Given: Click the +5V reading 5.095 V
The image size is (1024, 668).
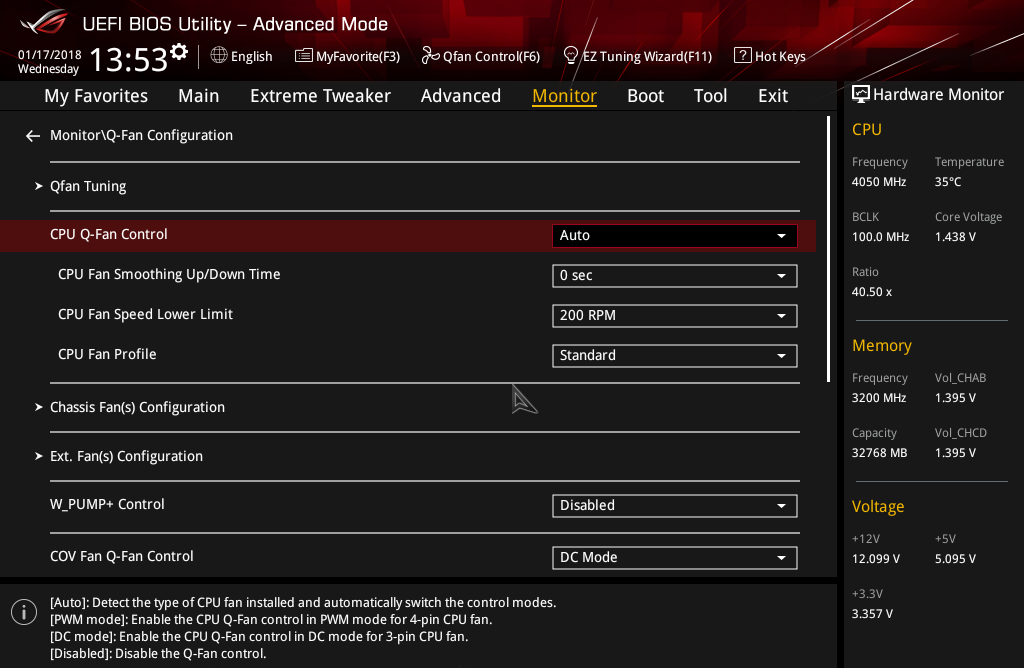Looking at the screenshot, I should coord(955,558).
